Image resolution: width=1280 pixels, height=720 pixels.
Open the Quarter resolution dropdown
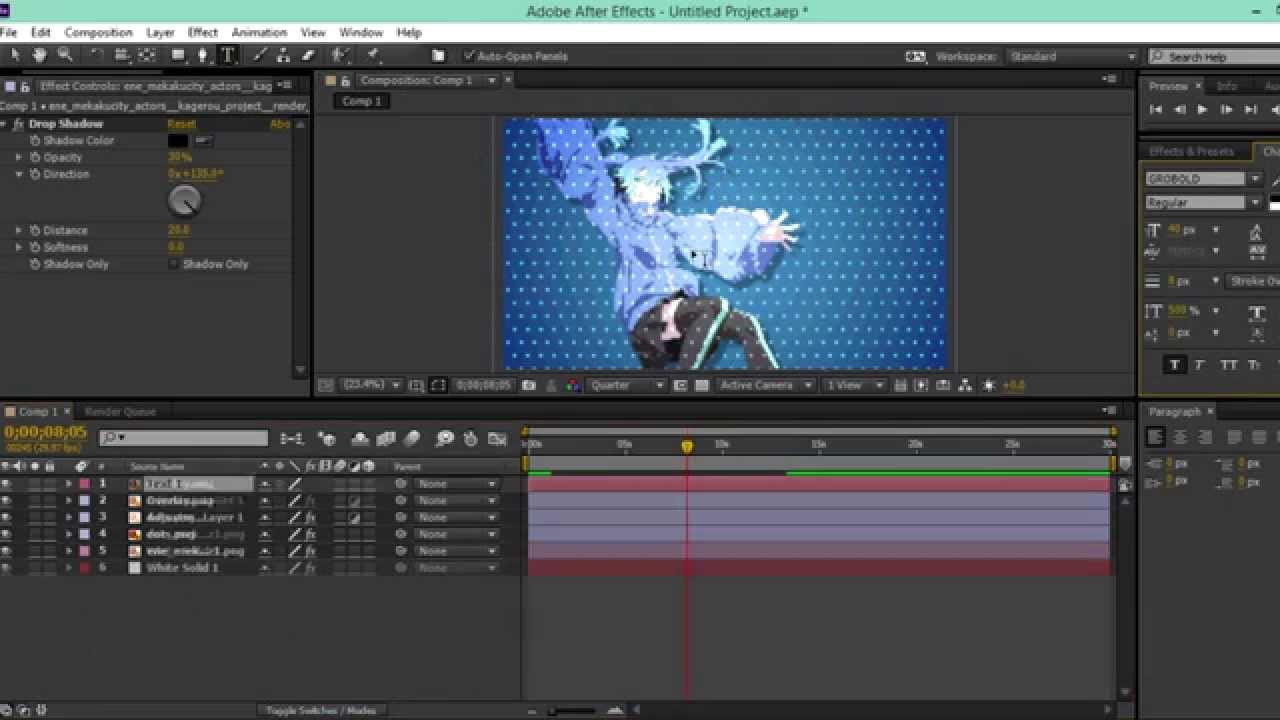pyautogui.click(x=626, y=385)
